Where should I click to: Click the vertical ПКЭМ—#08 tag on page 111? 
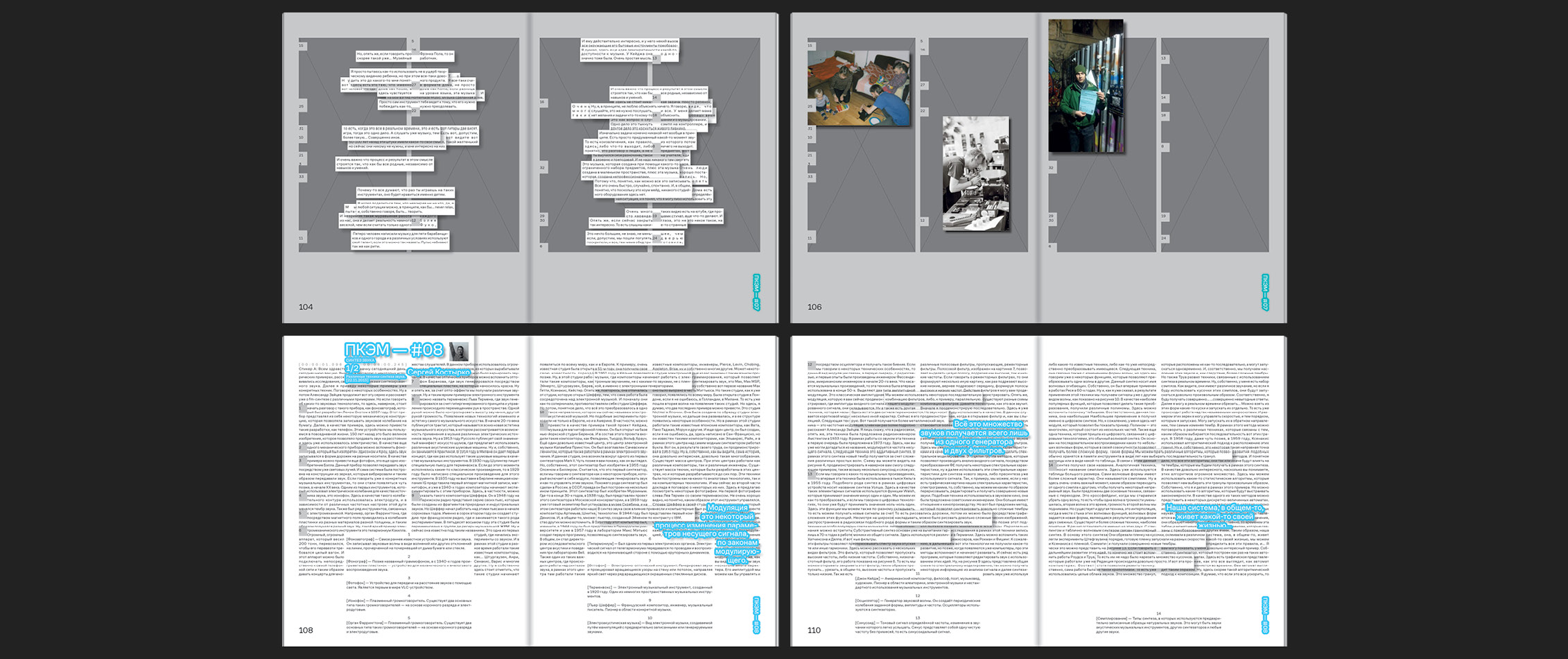1265,615
